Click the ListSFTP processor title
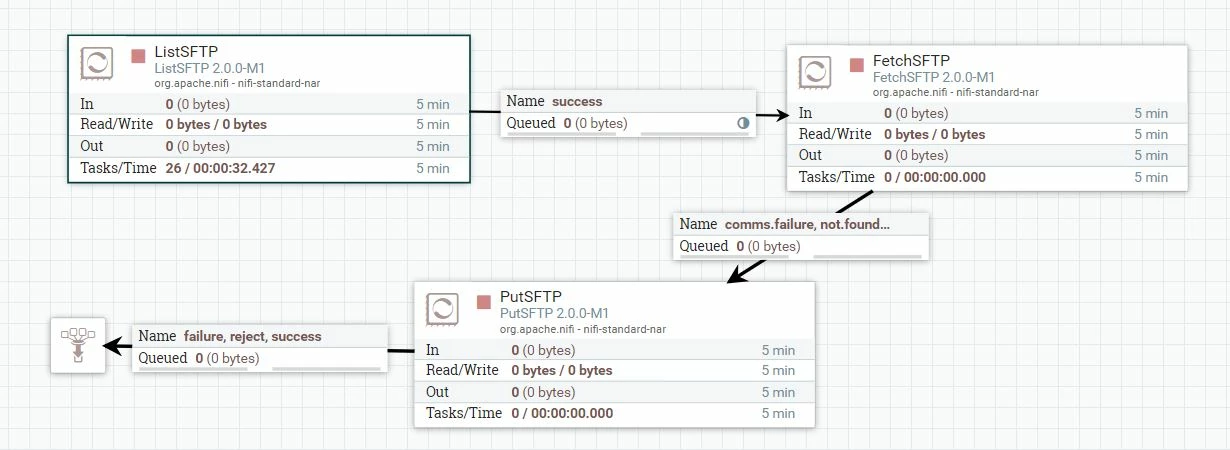Screen dimensions: 1230x450 (x=187, y=53)
